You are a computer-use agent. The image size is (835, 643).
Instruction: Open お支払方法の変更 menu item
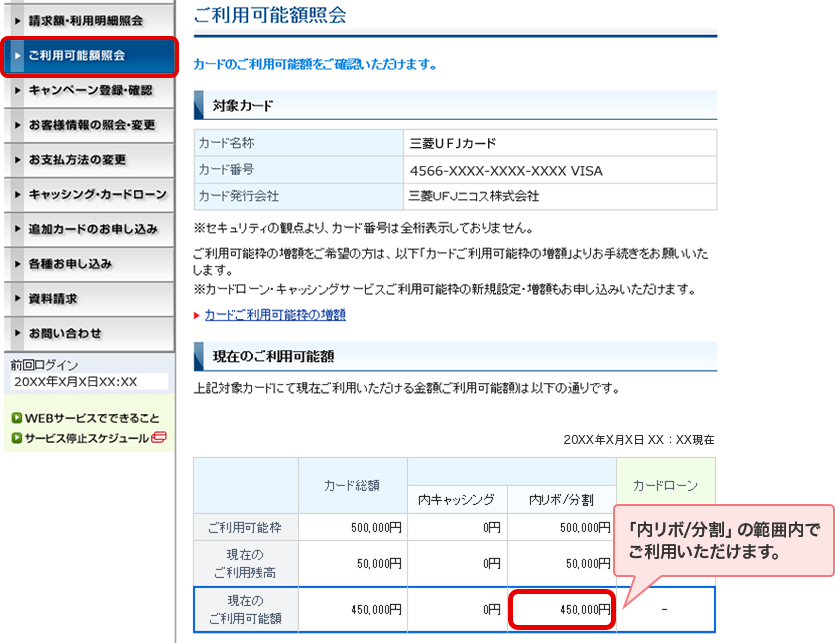tap(78, 160)
